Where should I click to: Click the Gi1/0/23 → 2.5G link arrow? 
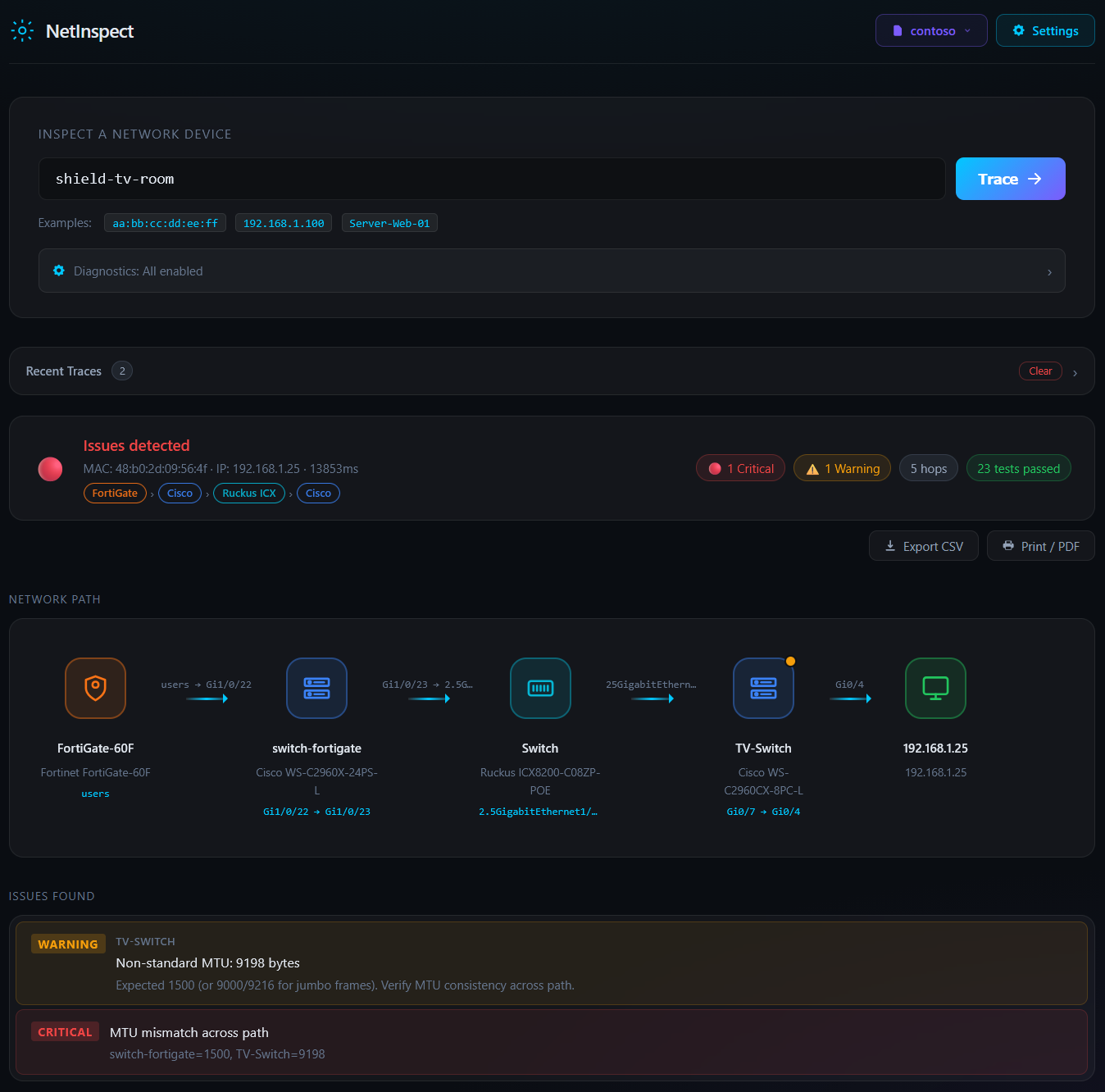(429, 698)
